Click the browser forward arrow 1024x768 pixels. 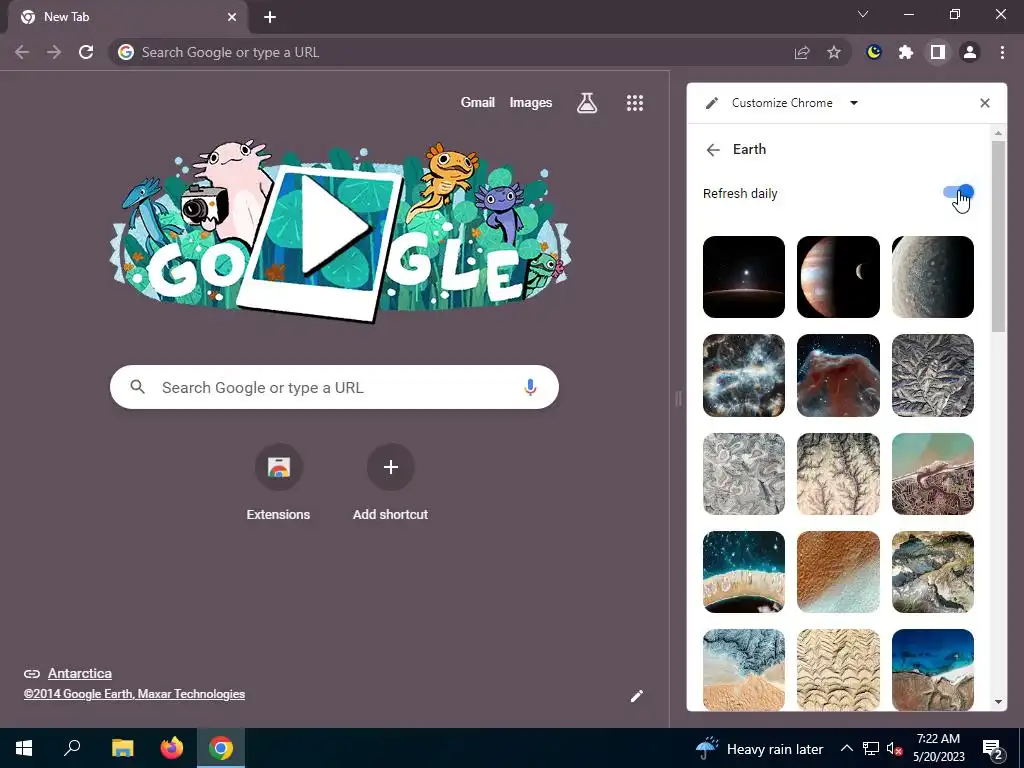[54, 52]
